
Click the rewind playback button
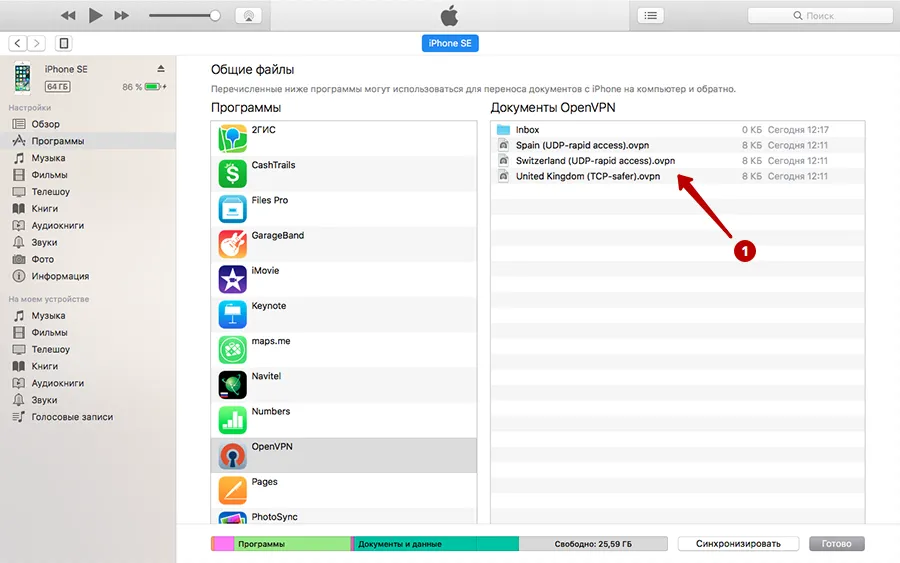[68, 15]
